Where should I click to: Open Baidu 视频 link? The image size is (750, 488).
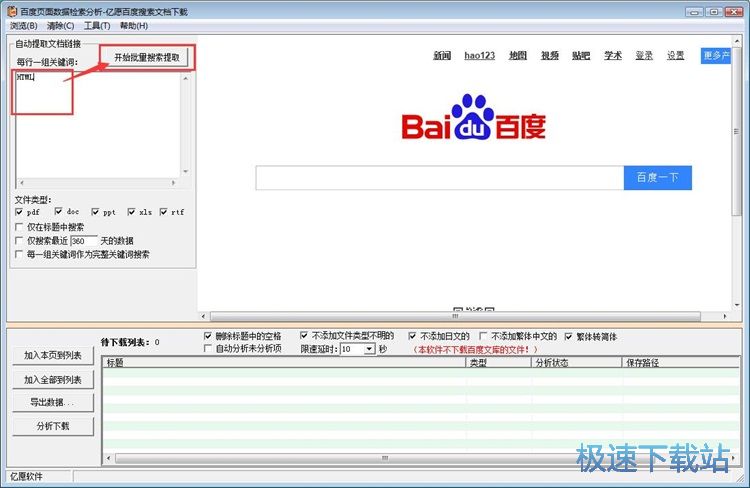pos(550,55)
